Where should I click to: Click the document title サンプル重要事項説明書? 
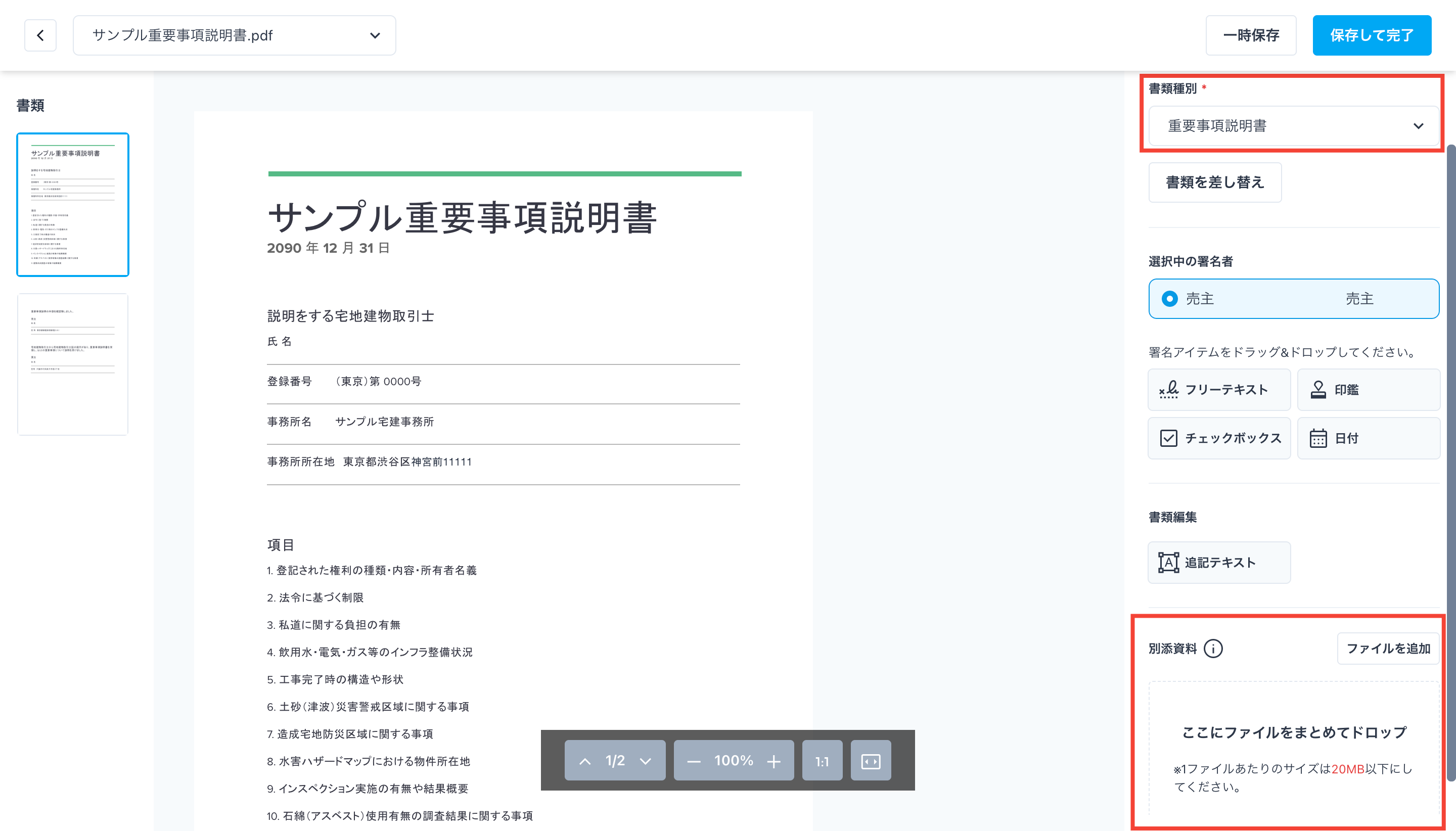(462, 218)
